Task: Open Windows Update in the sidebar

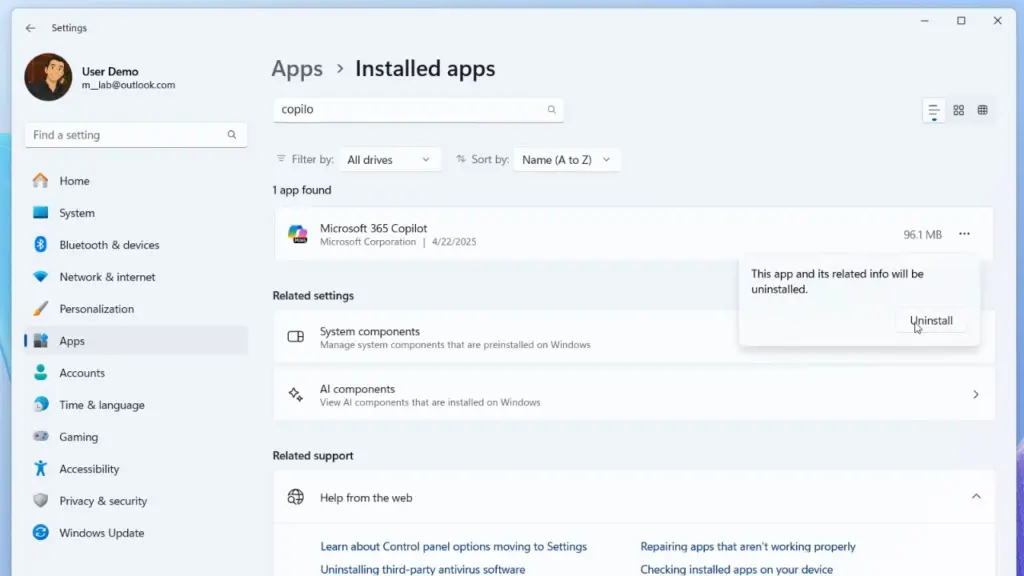Action: (101, 533)
